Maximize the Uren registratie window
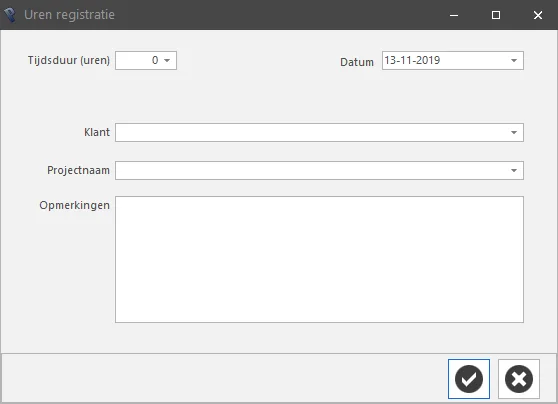Screen dimensions: 558x404 (496, 15)
